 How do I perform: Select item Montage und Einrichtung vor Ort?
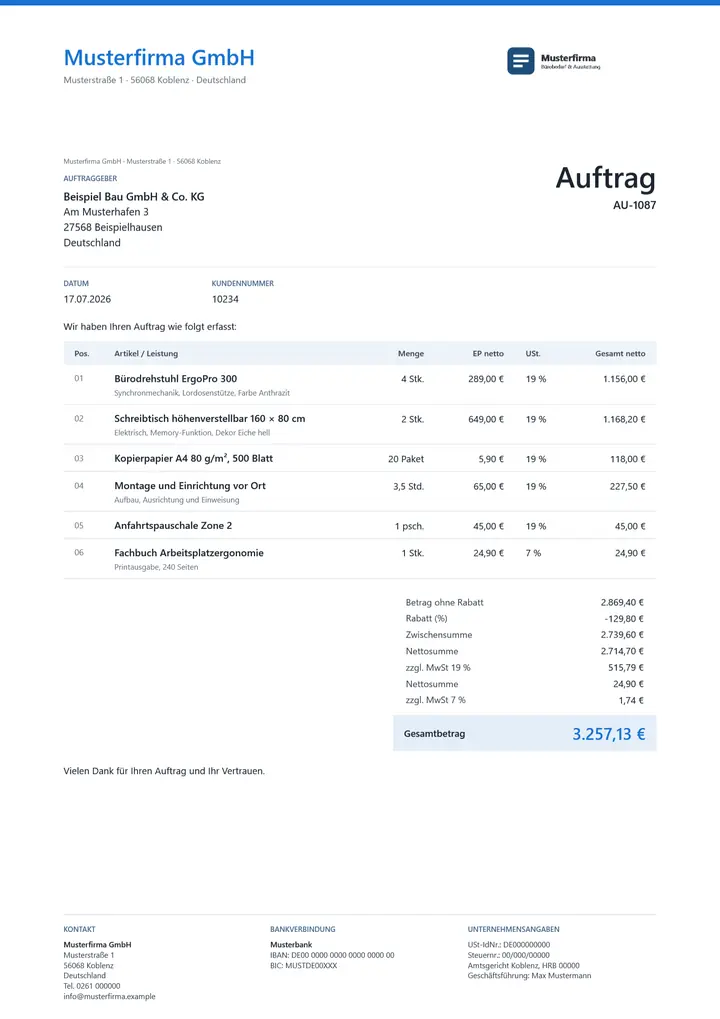[190, 485]
